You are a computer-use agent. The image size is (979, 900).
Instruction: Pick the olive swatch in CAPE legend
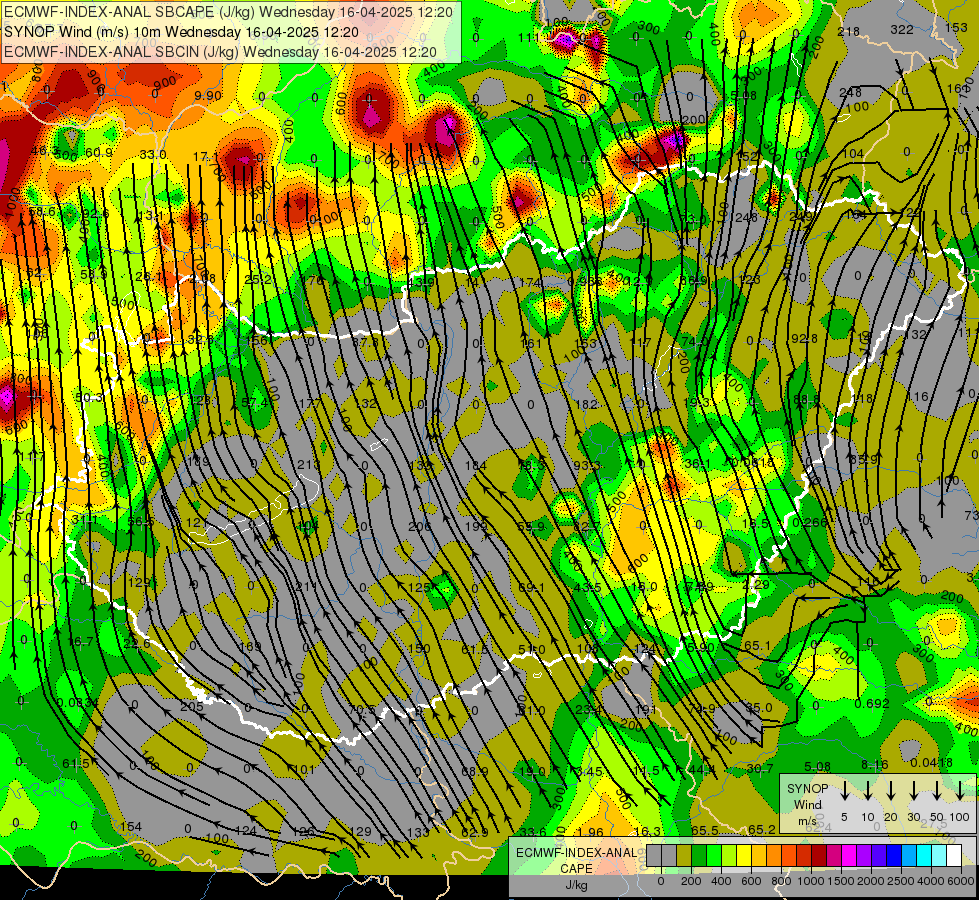click(684, 855)
